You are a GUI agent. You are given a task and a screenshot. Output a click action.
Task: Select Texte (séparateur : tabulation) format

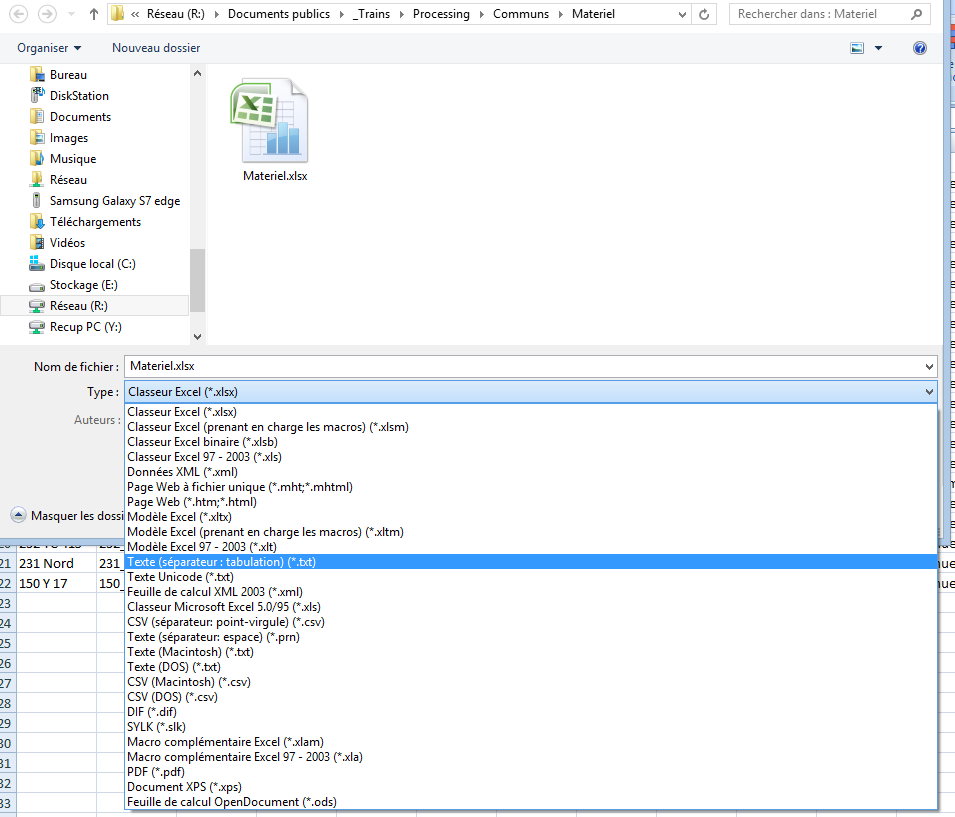[530, 562]
